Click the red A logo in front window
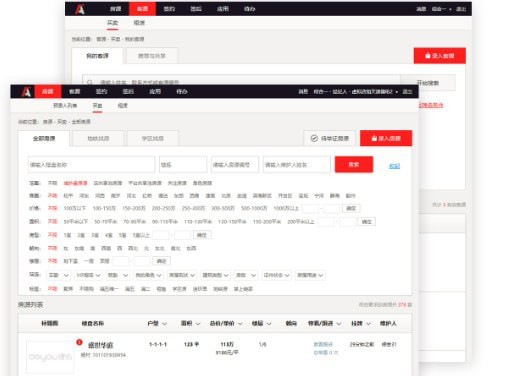This screenshot has height=376, width=508. tap(26, 92)
